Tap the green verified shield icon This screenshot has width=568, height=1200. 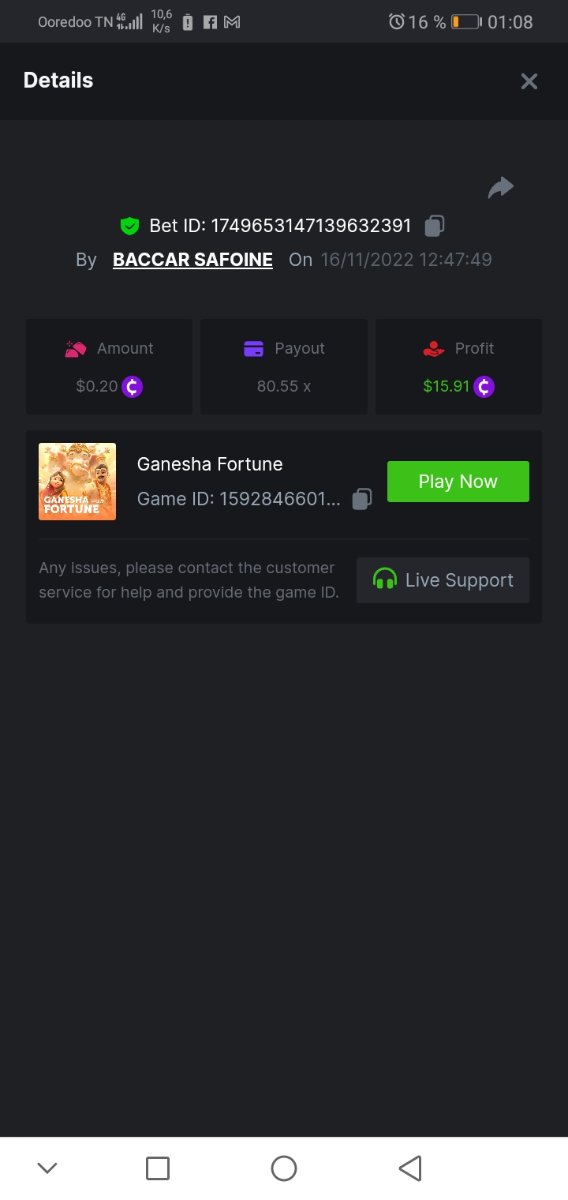(x=129, y=226)
